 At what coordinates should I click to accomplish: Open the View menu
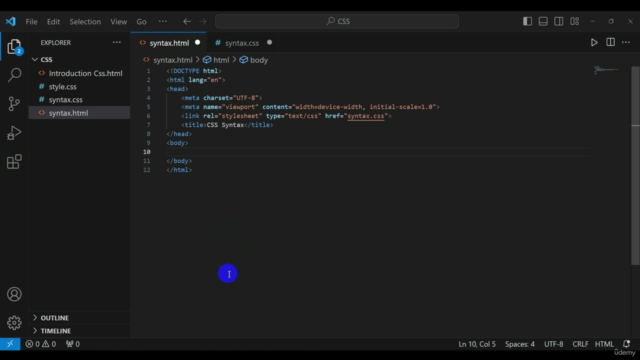coord(118,22)
